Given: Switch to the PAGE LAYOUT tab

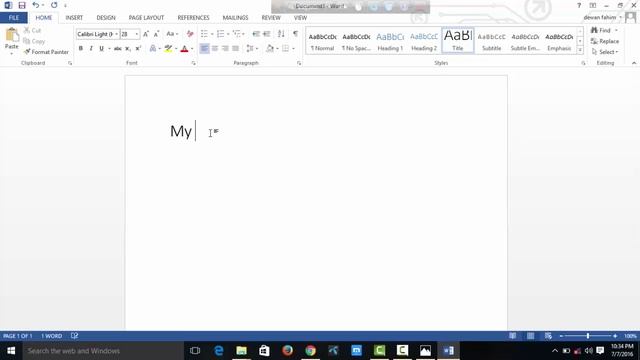Looking at the screenshot, I should [146, 18].
